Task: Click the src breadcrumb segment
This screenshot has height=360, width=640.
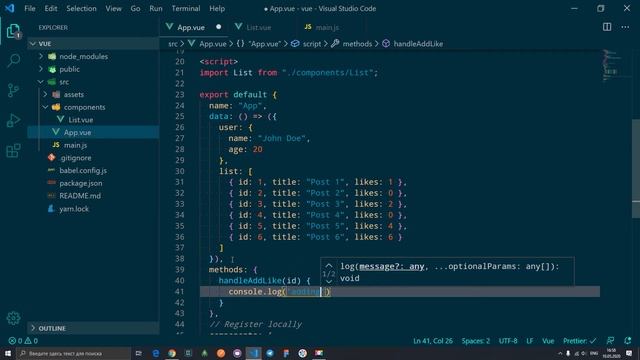Action: point(173,44)
